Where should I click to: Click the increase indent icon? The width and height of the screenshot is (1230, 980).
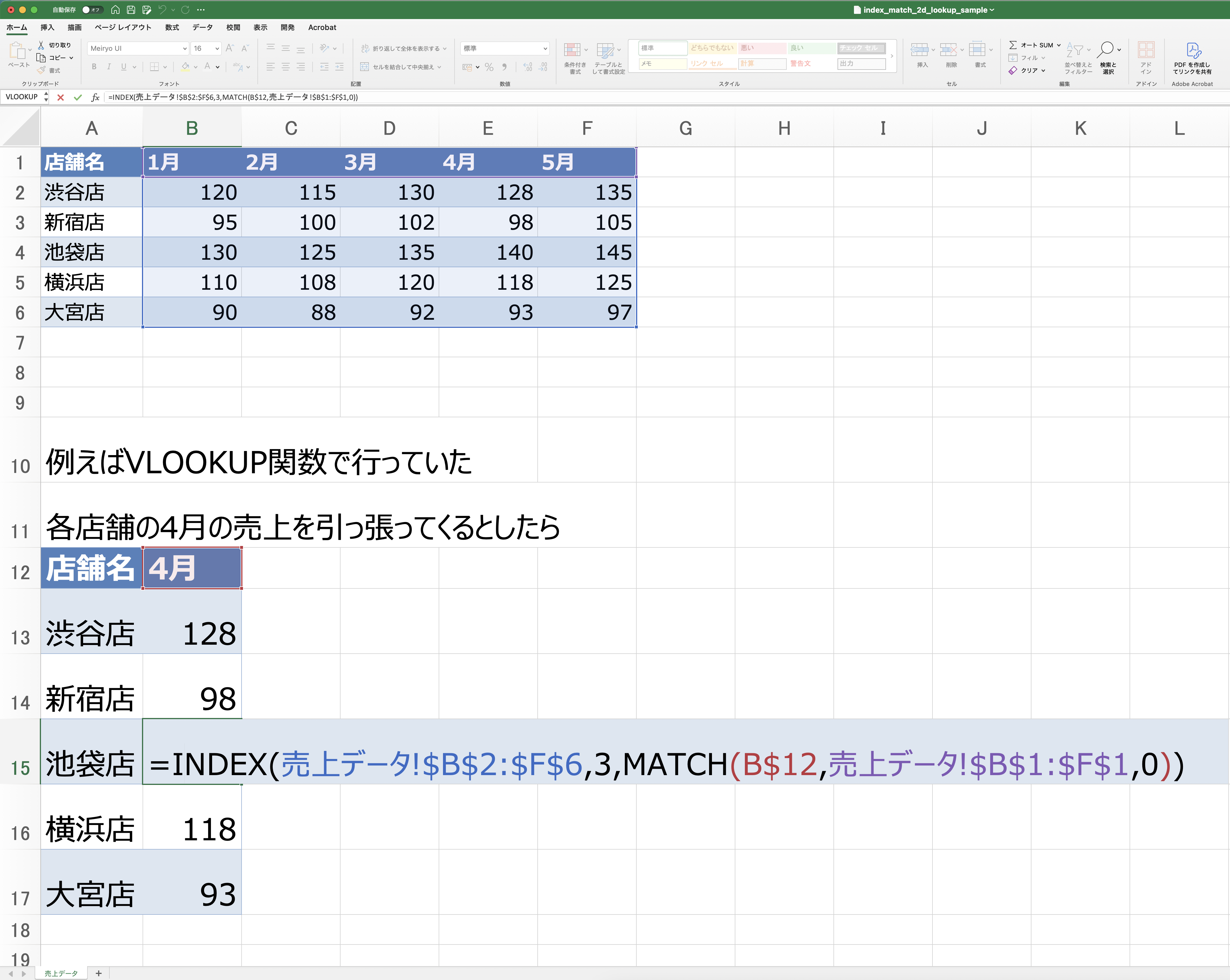(339, 67)
